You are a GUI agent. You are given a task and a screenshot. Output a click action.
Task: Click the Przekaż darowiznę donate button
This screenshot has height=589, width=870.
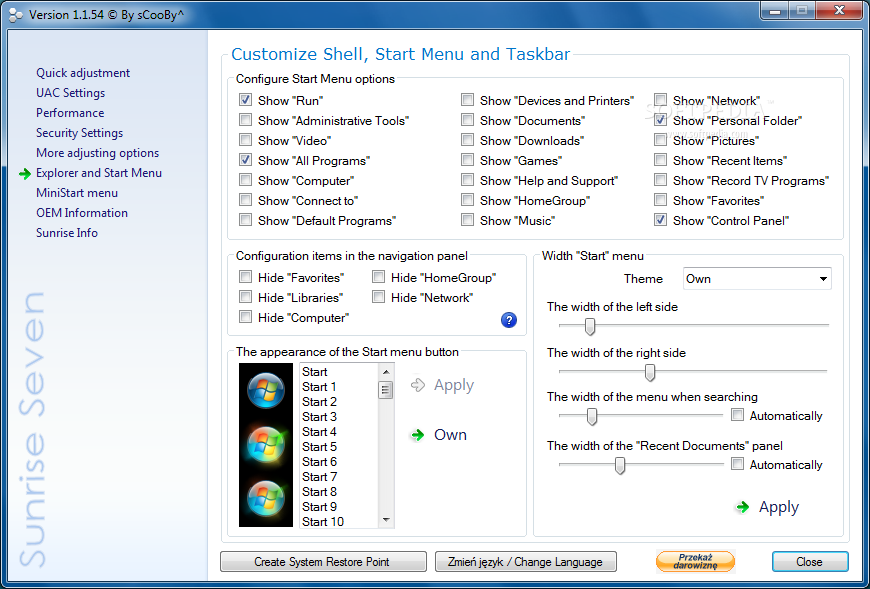pyautogui.click(x=695, y=561)
